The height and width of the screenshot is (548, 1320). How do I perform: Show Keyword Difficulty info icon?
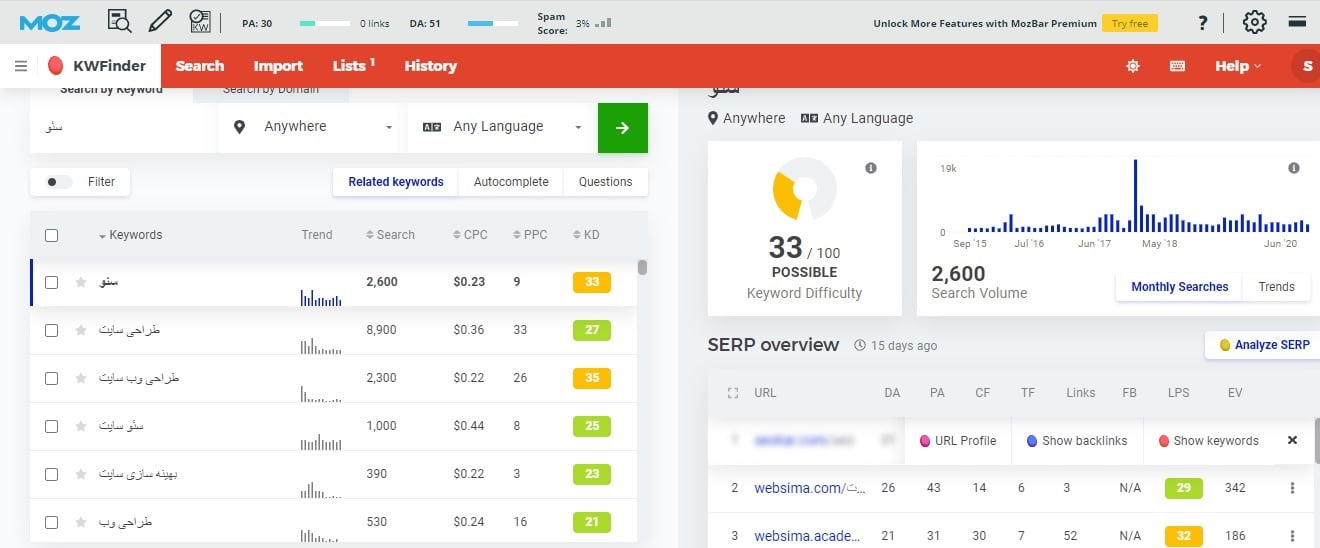coord(871,168)
